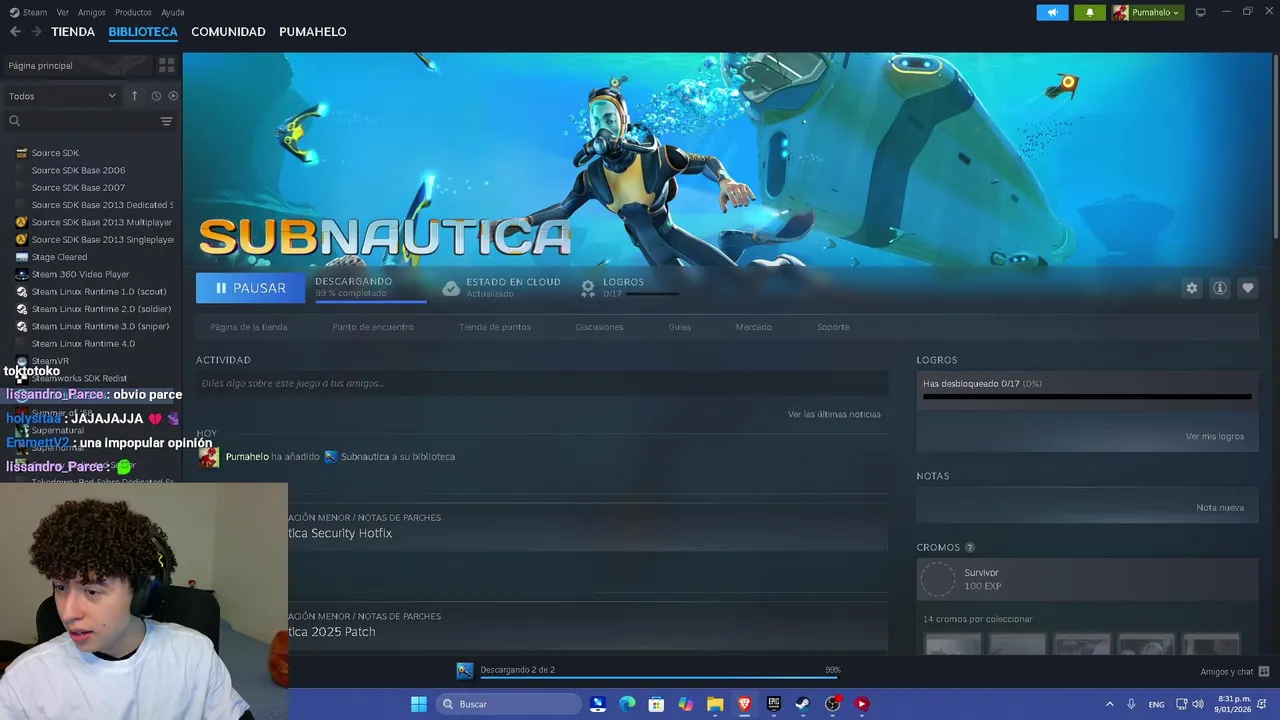Go back with the left arrow
This screenshot has width=1280, height=720.
click(x=15, y=32)
